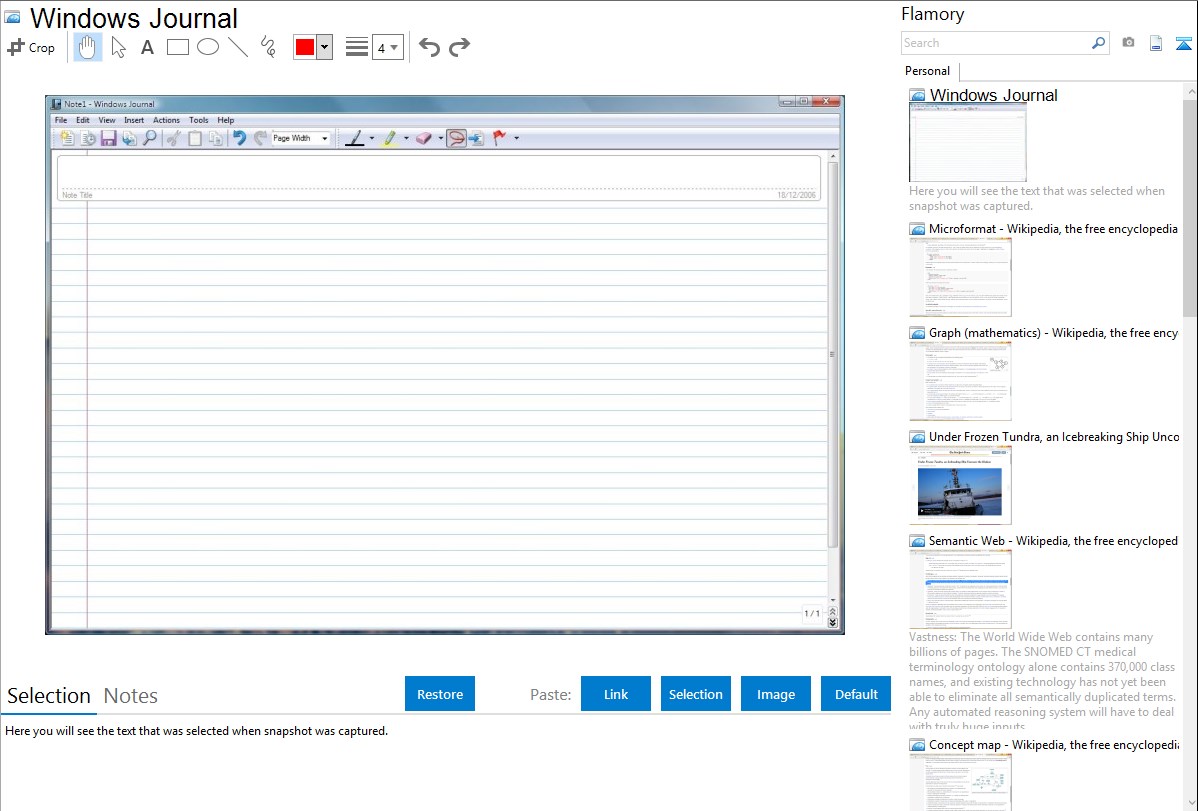1198x811 pixels.
Task: Click the purple Save floppy icon in Journal
Action: point(108,138)
